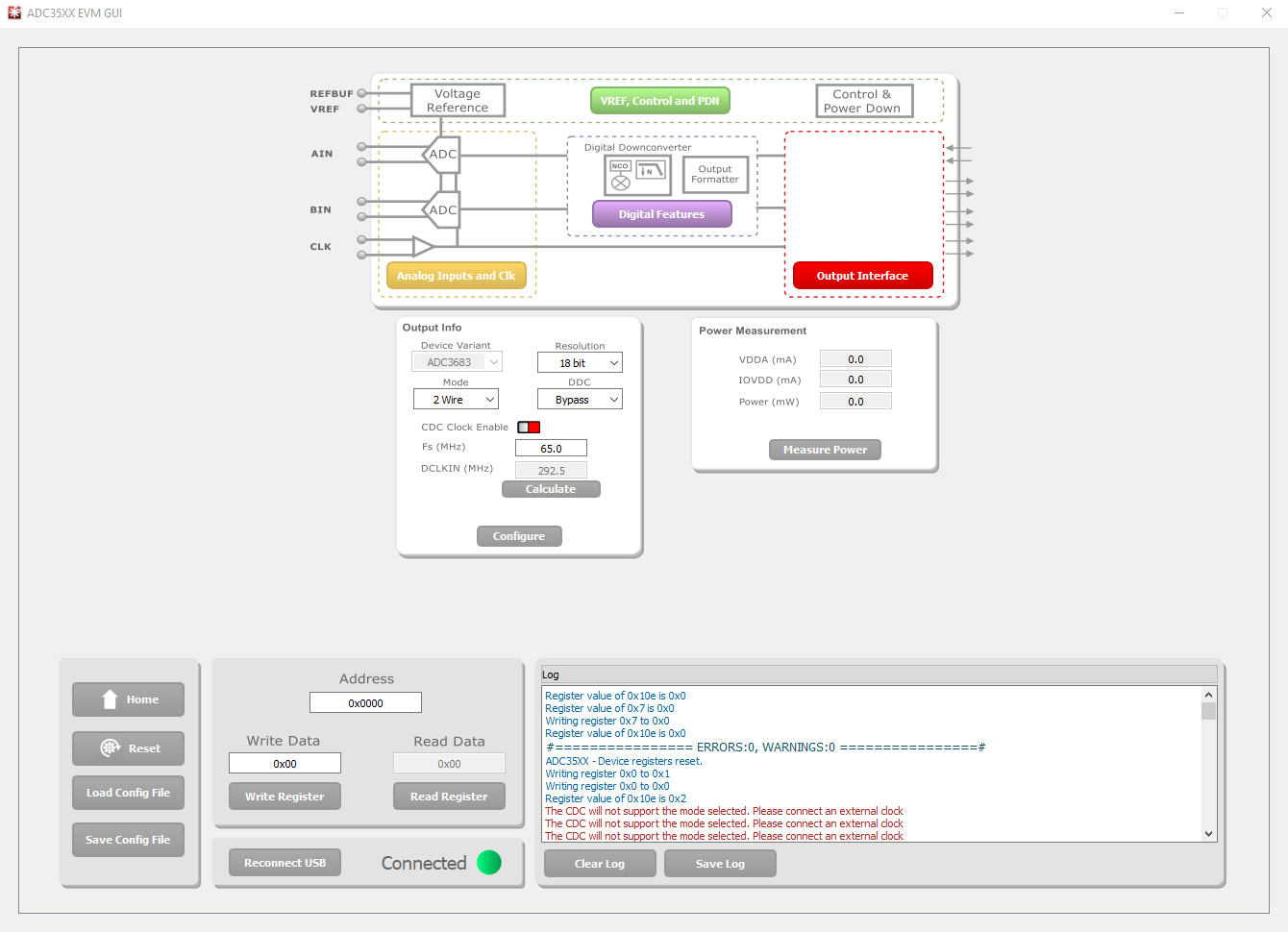
Task: Click the Read Register button
Action: 449,797
